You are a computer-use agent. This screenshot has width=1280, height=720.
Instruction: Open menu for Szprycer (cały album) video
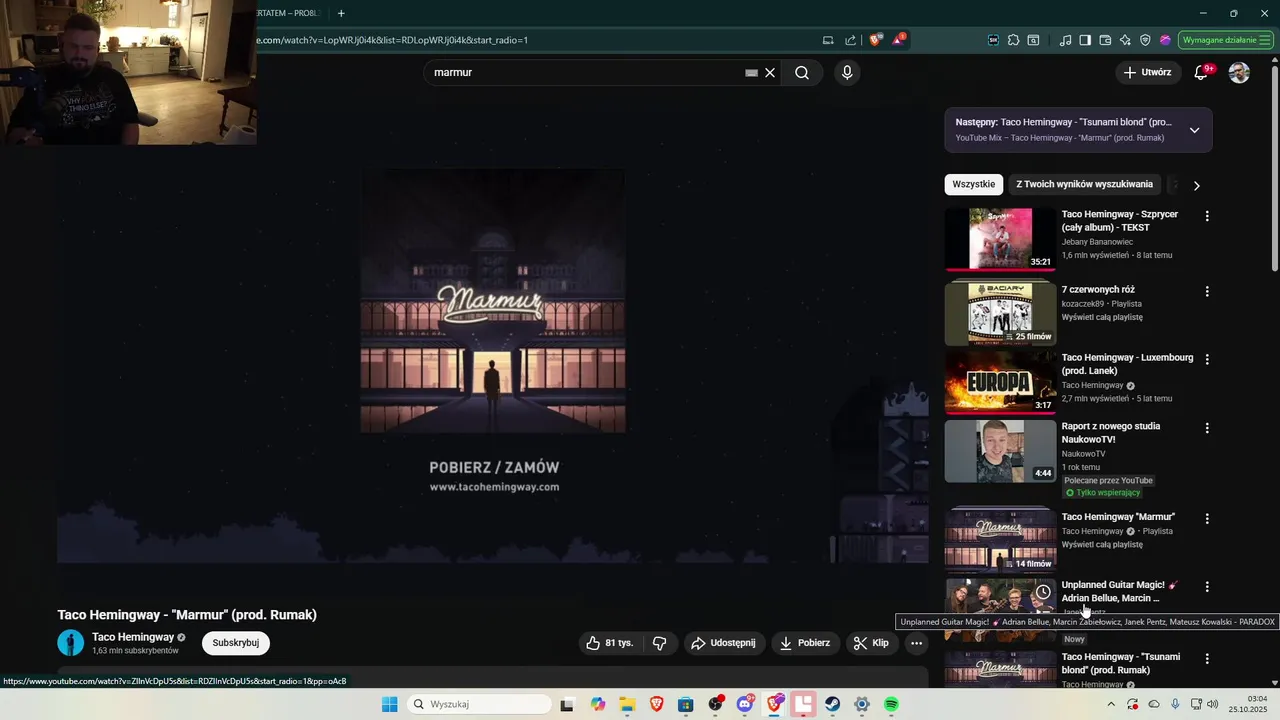1207,216
